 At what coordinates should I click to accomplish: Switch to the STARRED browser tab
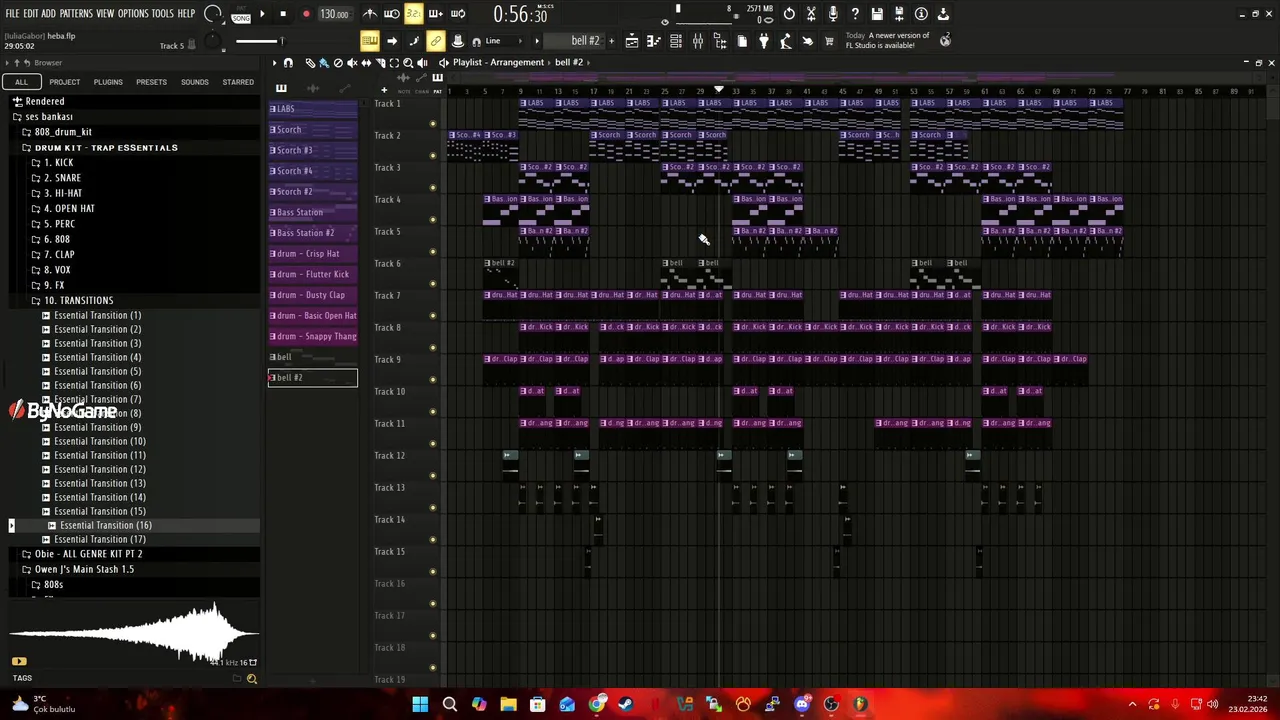click(x=238, y=82)
